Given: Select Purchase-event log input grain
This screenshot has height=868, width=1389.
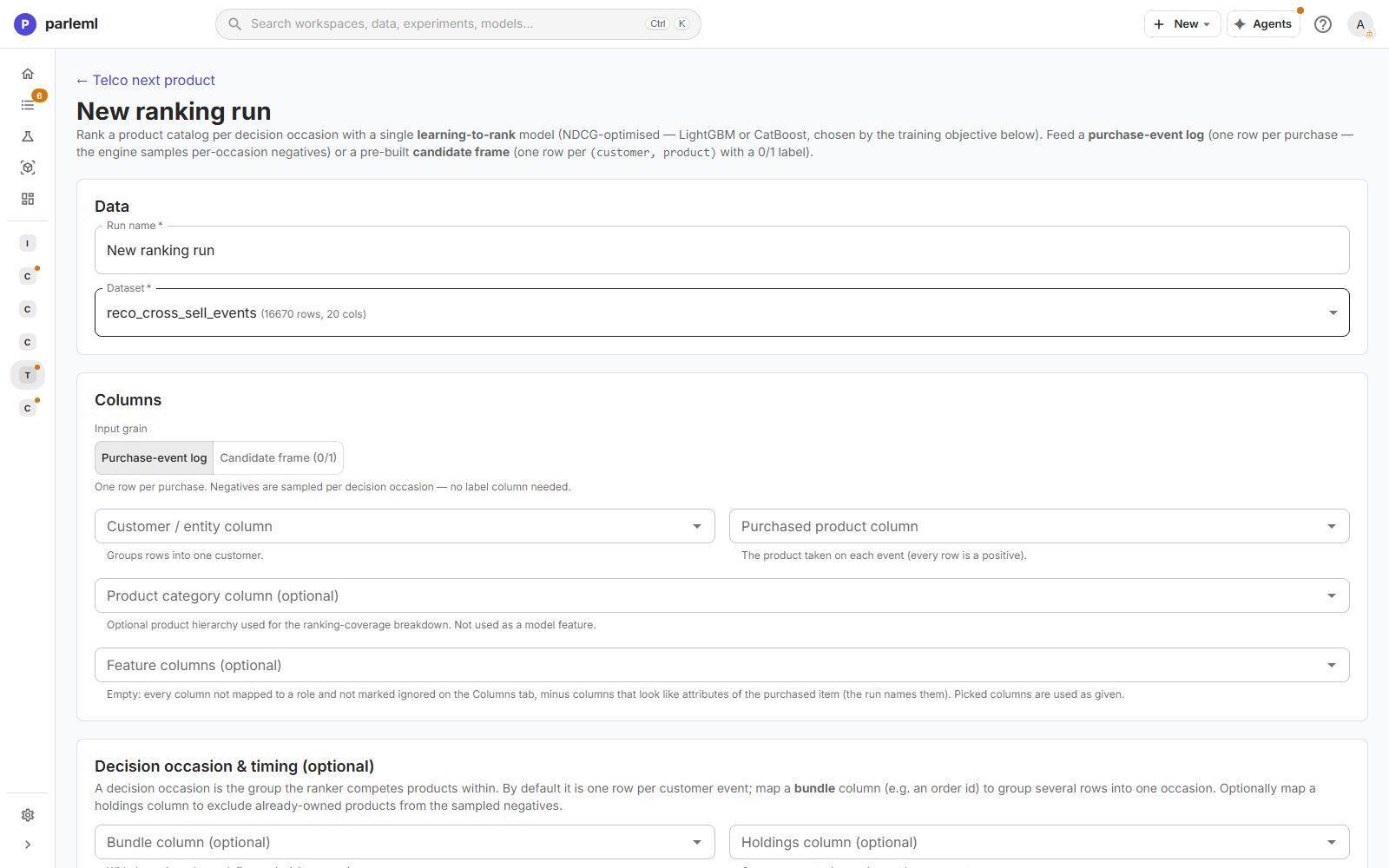Looking at the screenshot, I should click(154, 458).
